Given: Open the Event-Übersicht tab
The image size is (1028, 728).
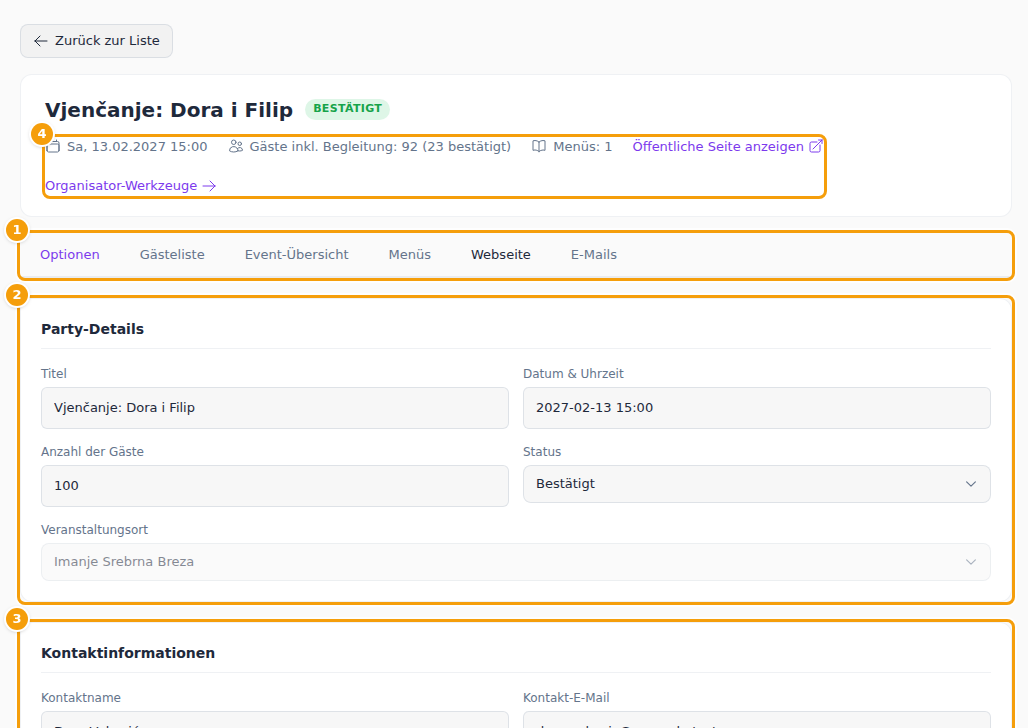Looking at the screenshot, I should (x=296, y=254).
